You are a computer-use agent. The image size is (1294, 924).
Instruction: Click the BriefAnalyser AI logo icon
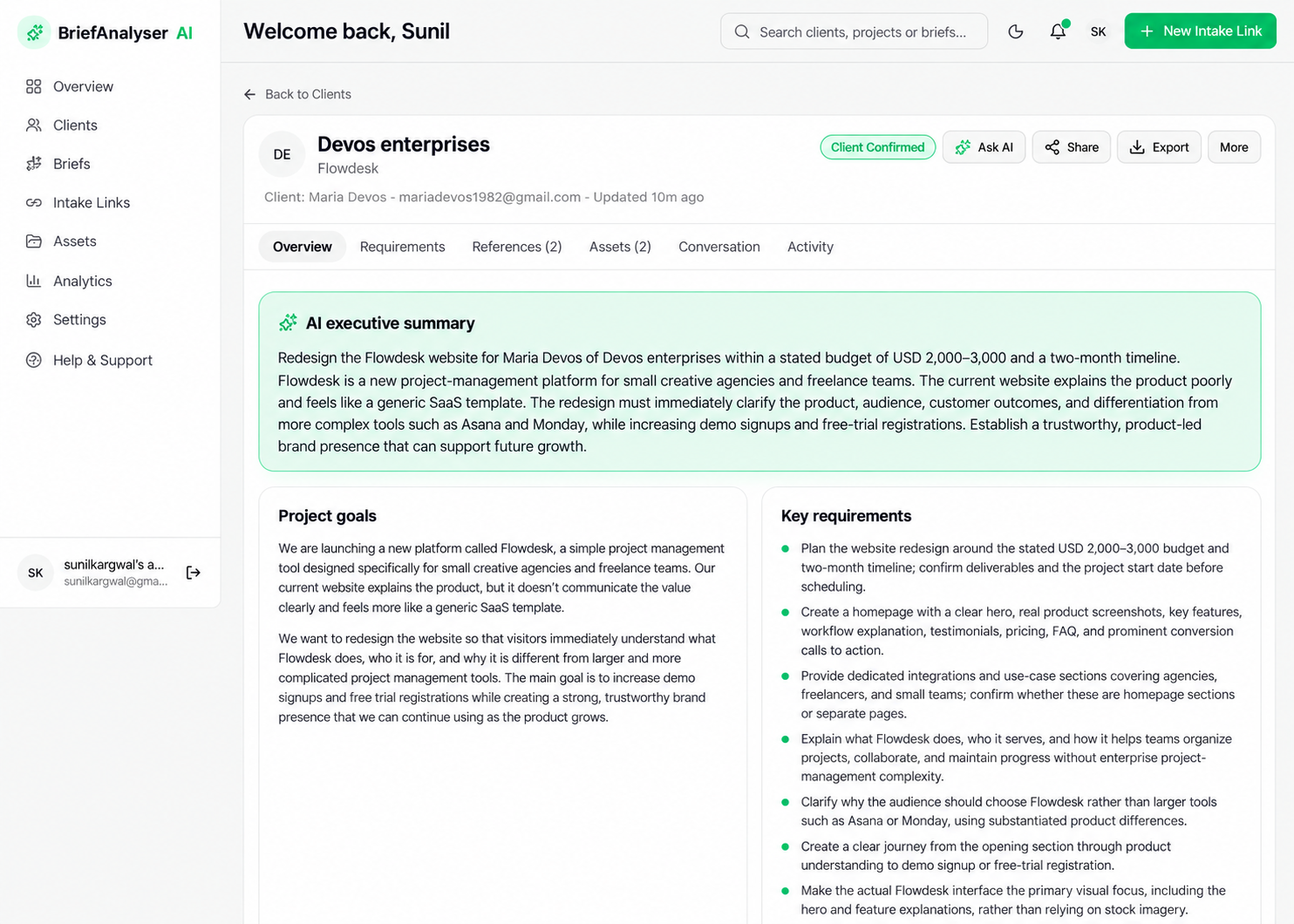click(x=34, y=32)
